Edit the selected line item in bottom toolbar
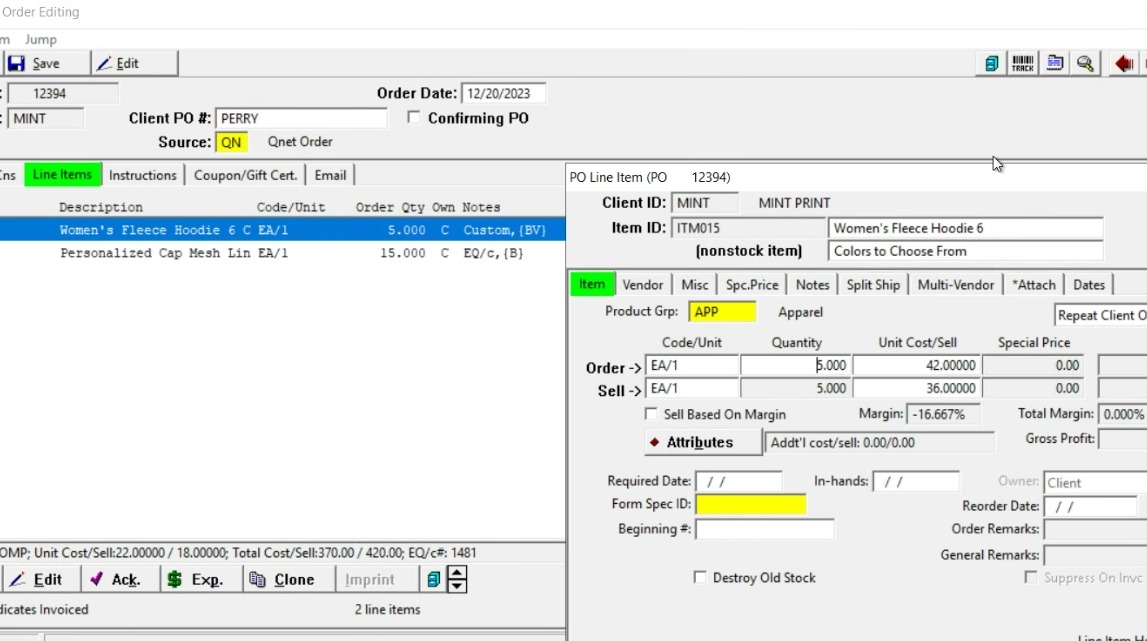This screenshot has height=641, width=1147. 40,580
